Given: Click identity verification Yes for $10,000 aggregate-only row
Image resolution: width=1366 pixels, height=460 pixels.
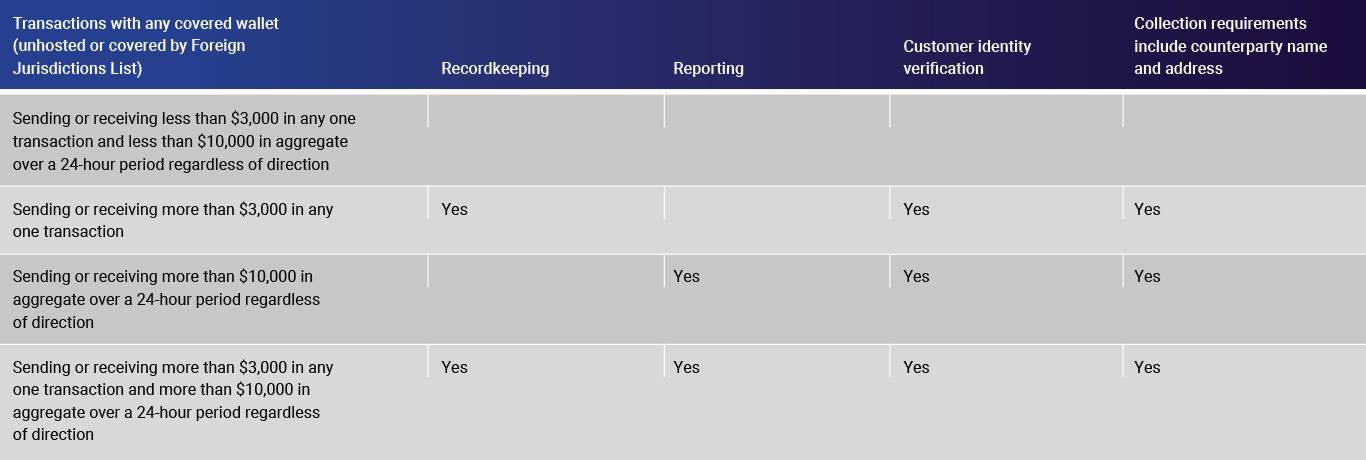Looking at the screenshot, I should click(916, 276).
